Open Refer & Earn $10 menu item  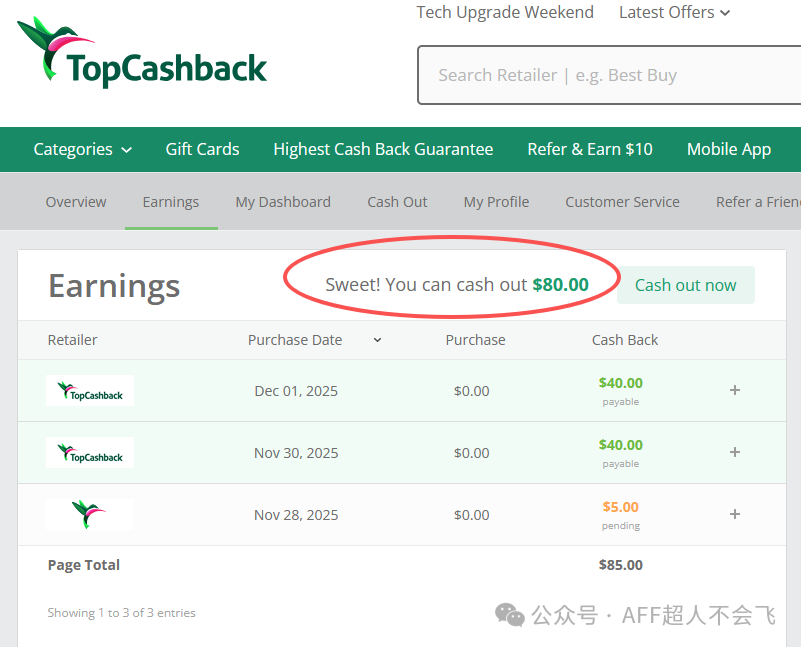pyautogui.click(x=590, y=149)
